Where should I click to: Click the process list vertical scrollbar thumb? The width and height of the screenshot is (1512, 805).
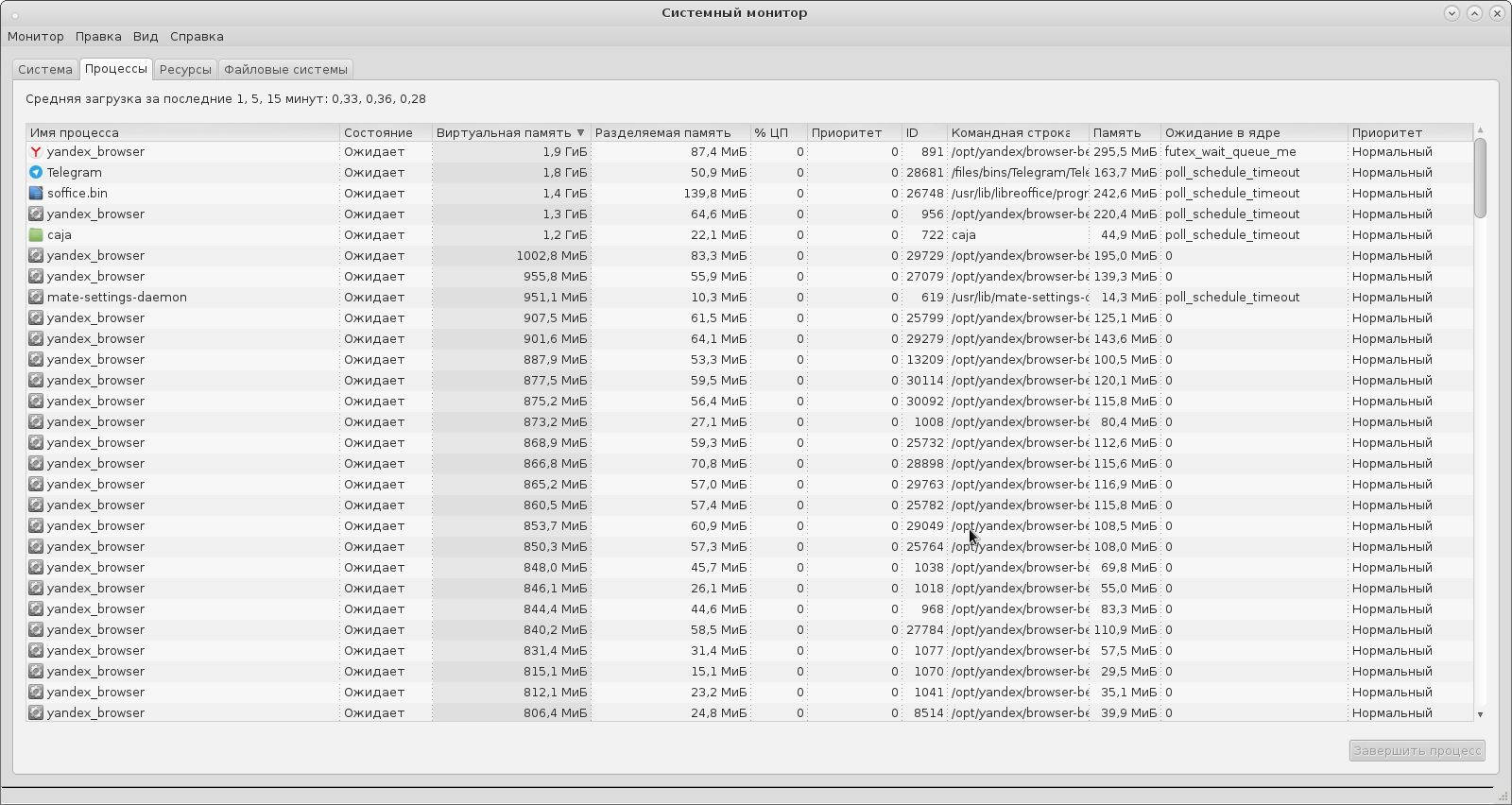pyautogui.click(x=1480, y=178)
